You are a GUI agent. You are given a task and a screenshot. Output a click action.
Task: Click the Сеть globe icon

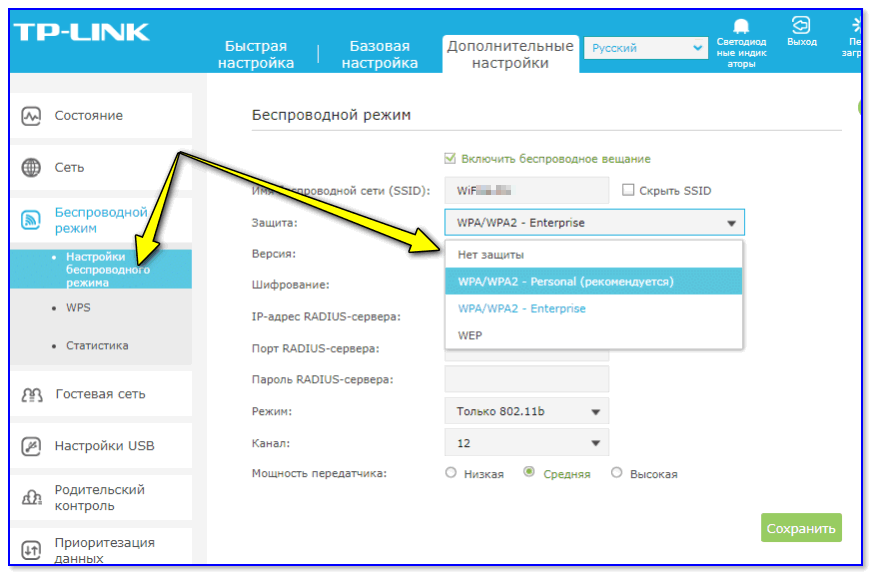[x=31, y=167]
